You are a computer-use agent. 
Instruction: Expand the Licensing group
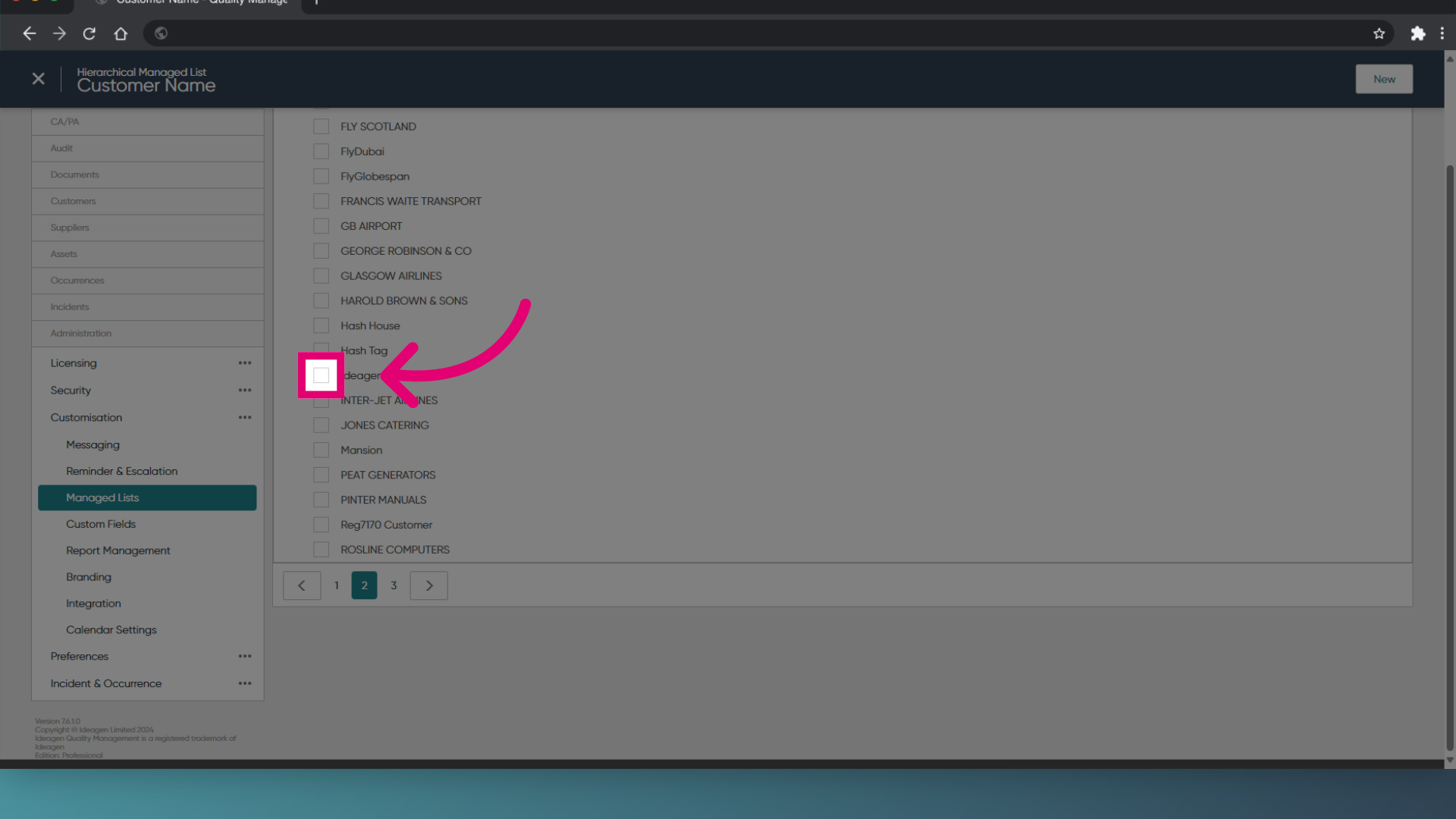point(74,363)
